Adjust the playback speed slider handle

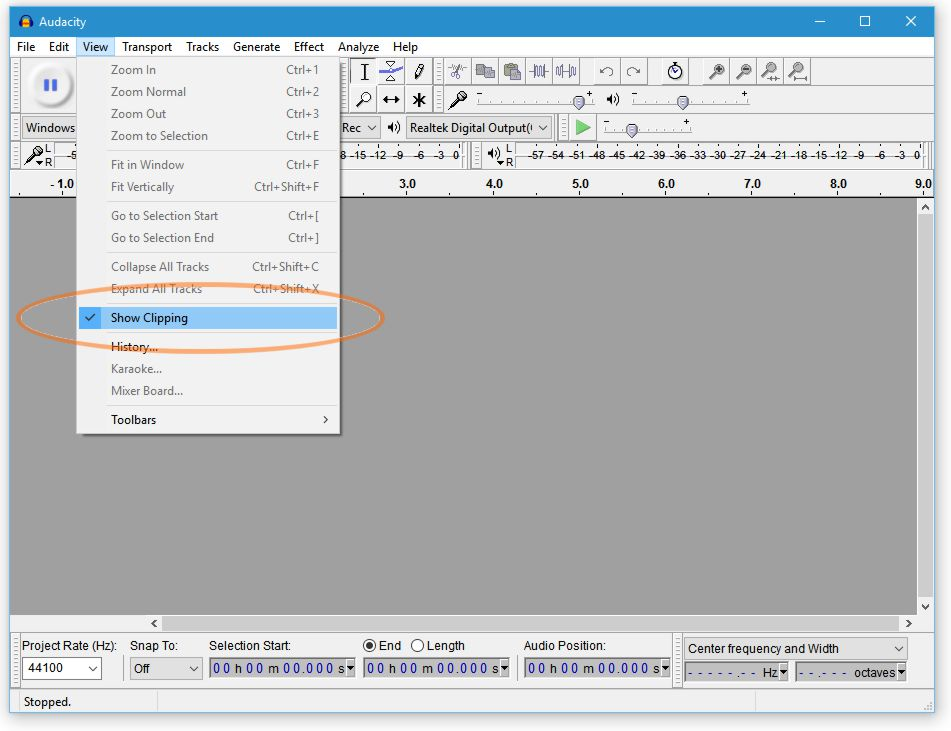click(631, 130)
